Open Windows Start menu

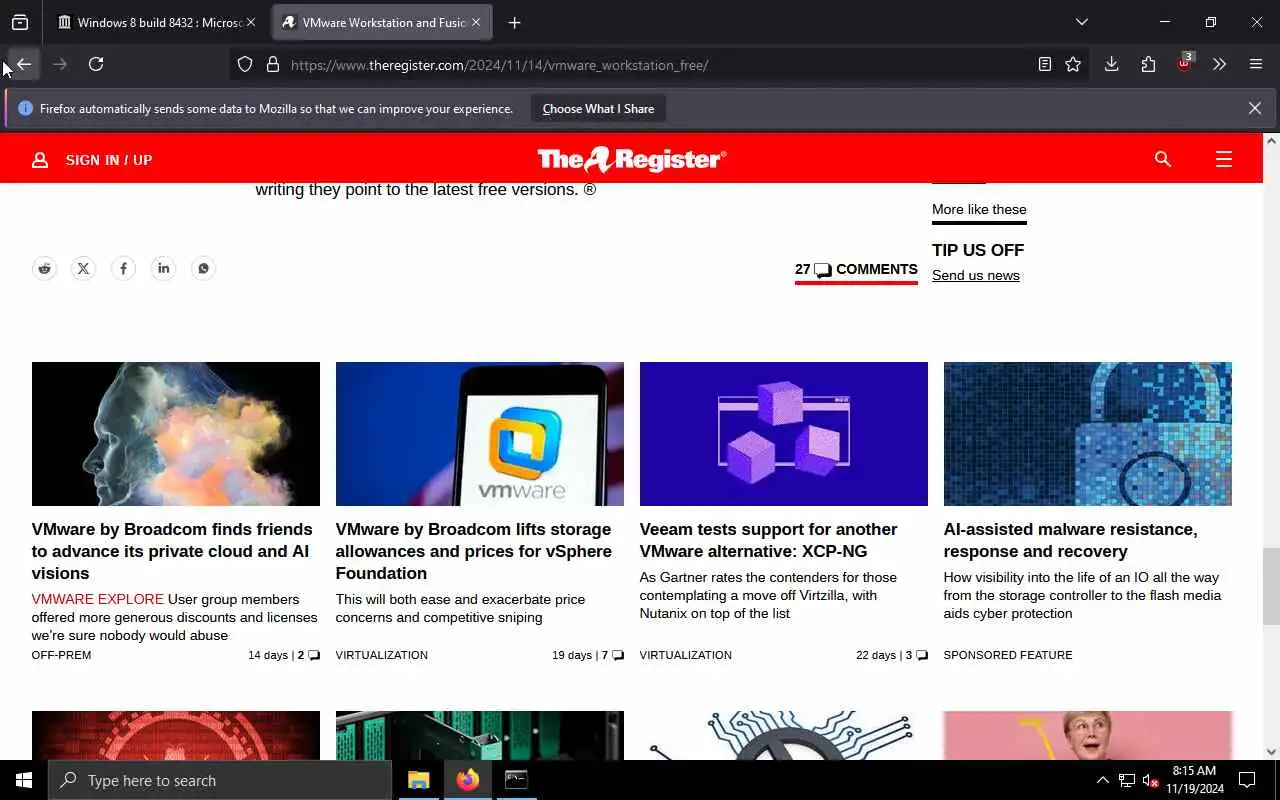tap(24, 780)
